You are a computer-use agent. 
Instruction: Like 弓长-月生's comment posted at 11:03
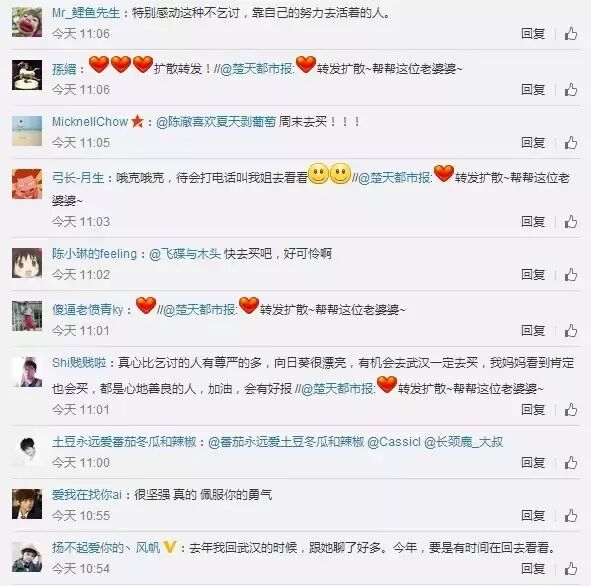pos(571,222)
